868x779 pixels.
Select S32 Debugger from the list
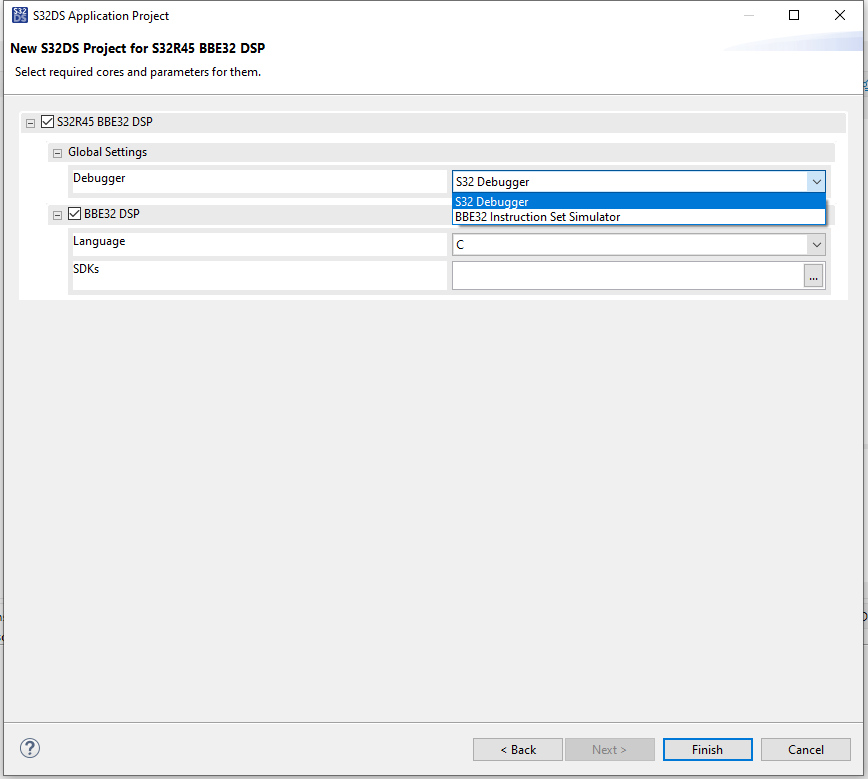click(x=639, y=202)
